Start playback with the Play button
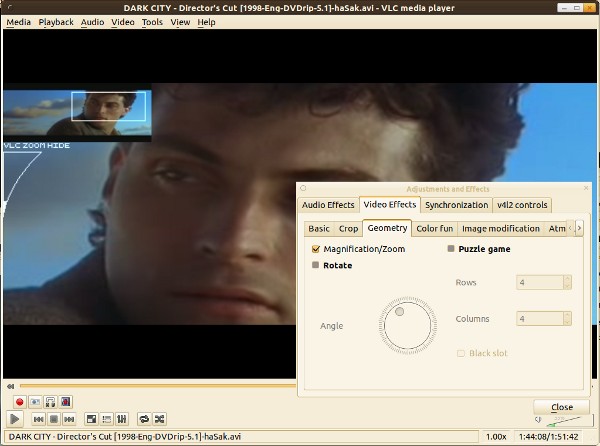 tap(15, 419)
